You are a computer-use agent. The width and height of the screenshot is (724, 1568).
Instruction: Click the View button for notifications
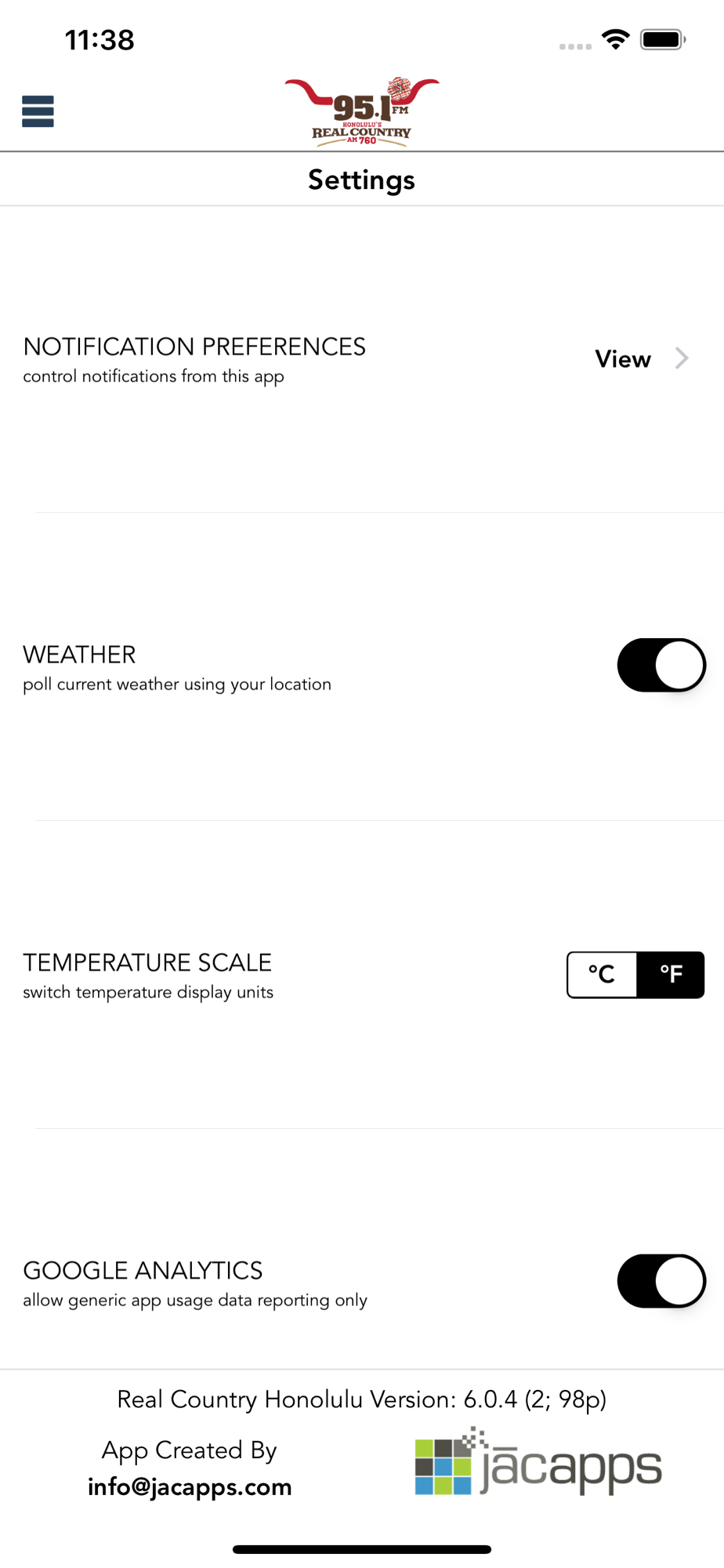tap(623, 359)
